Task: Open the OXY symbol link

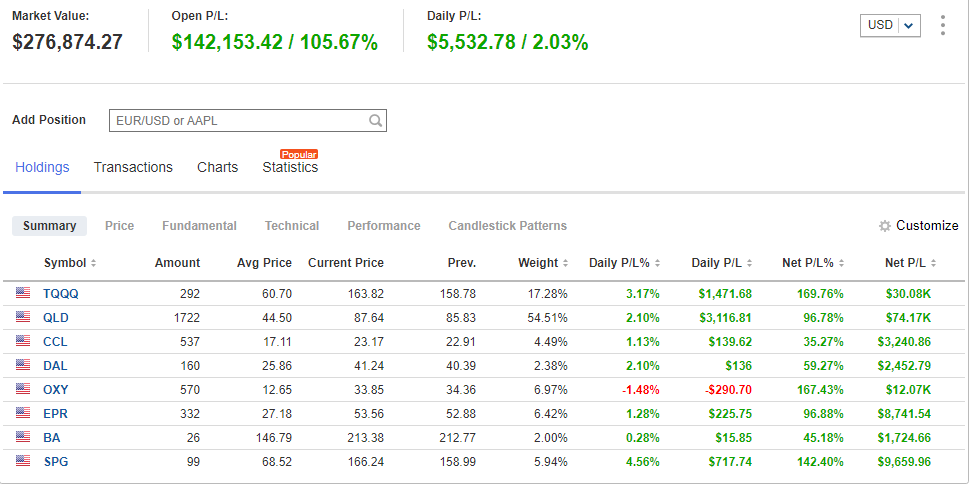Action: tap(56, 390)
